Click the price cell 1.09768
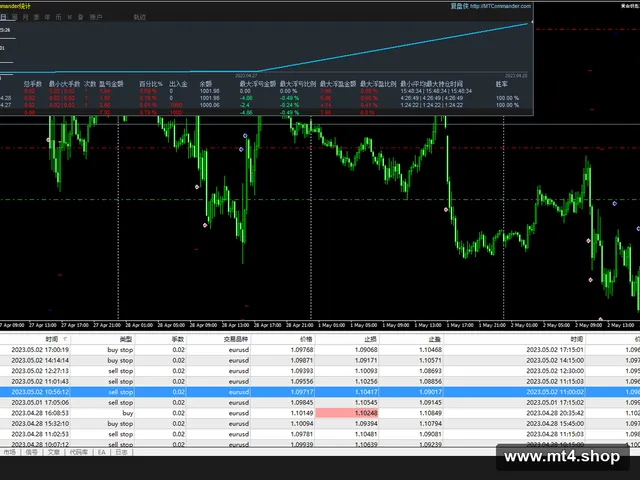Viewport: 640px width, 480px height. point(302,350)
